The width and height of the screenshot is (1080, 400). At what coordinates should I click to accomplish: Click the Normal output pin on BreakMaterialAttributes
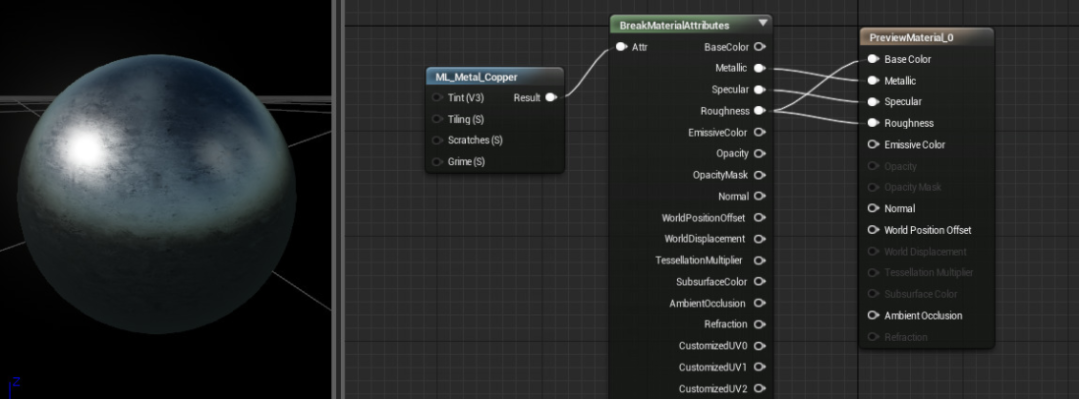coord(759,196)
